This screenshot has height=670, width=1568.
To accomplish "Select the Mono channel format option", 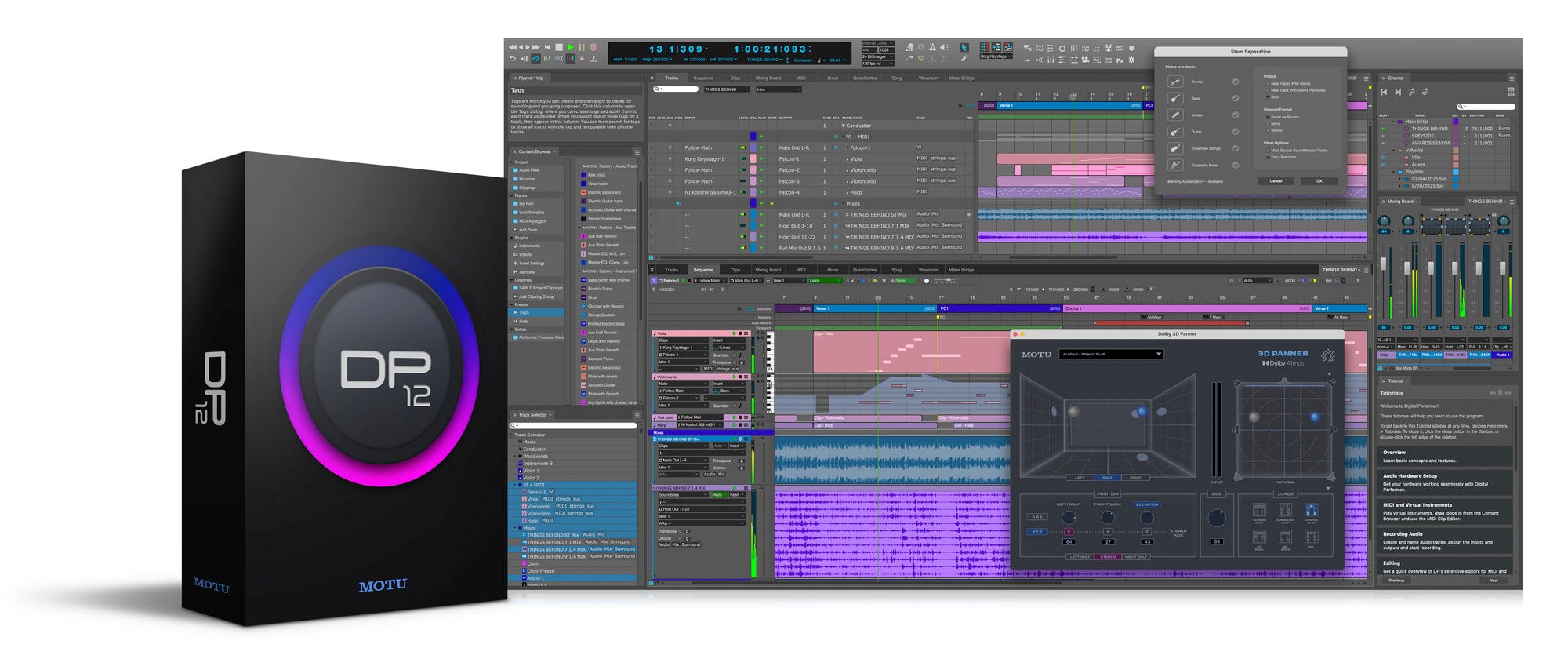I will [x=1273, y=124].
